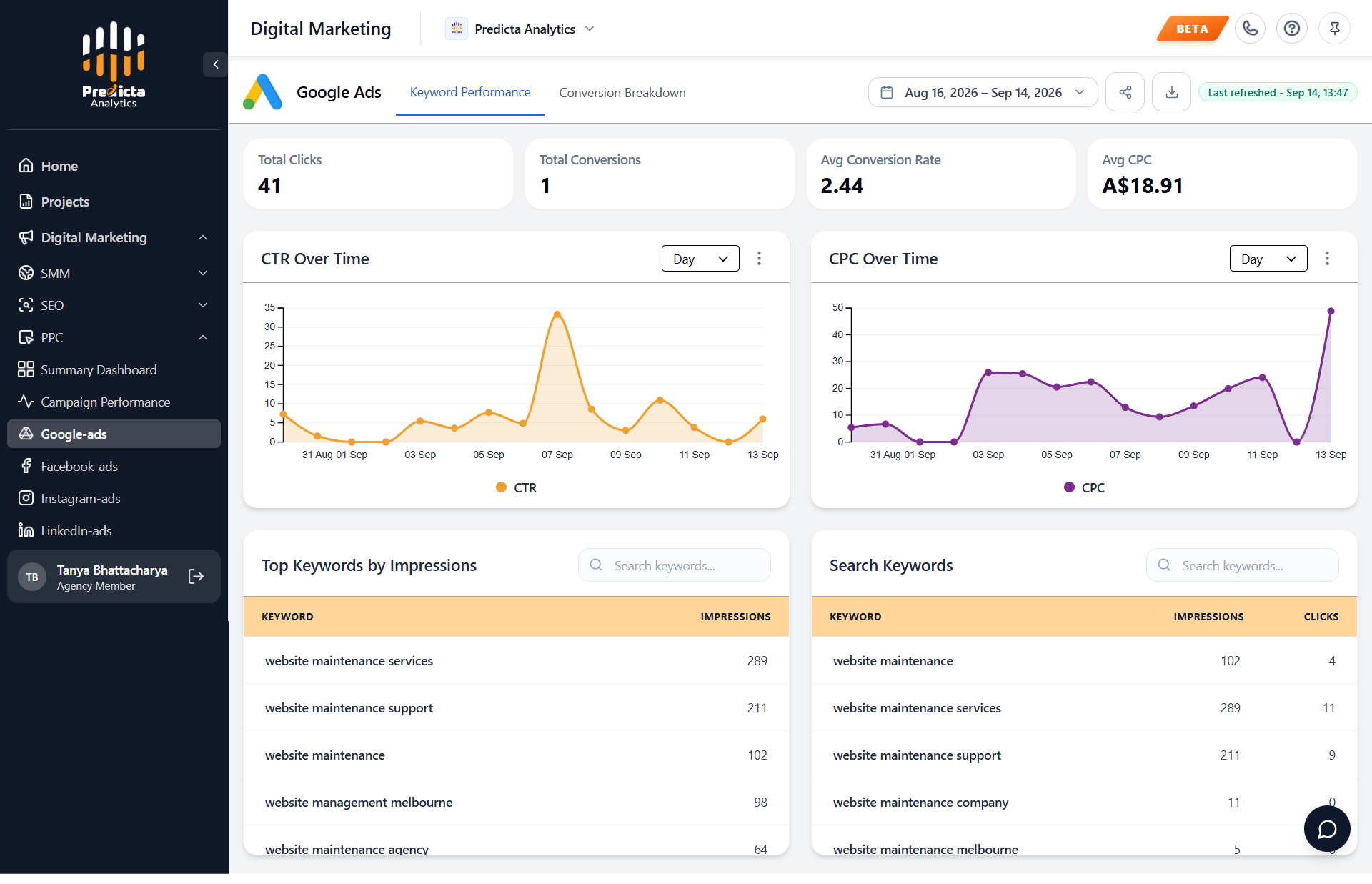Open Day dropdown in CTR chart
The height and width of the screenshot is (884, 1372).
tap(700, 259)
